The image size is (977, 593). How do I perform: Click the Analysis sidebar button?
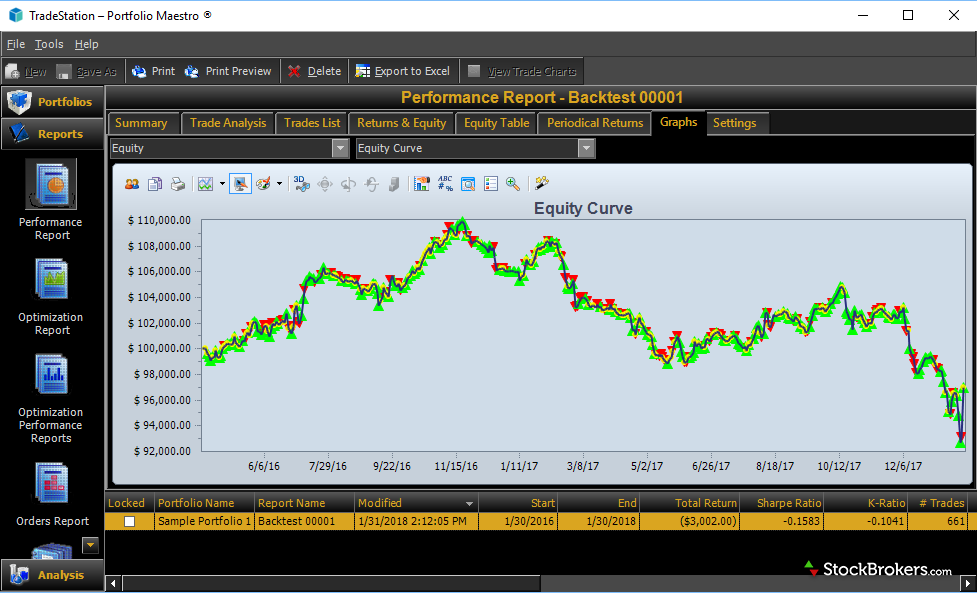pos(52,575)
